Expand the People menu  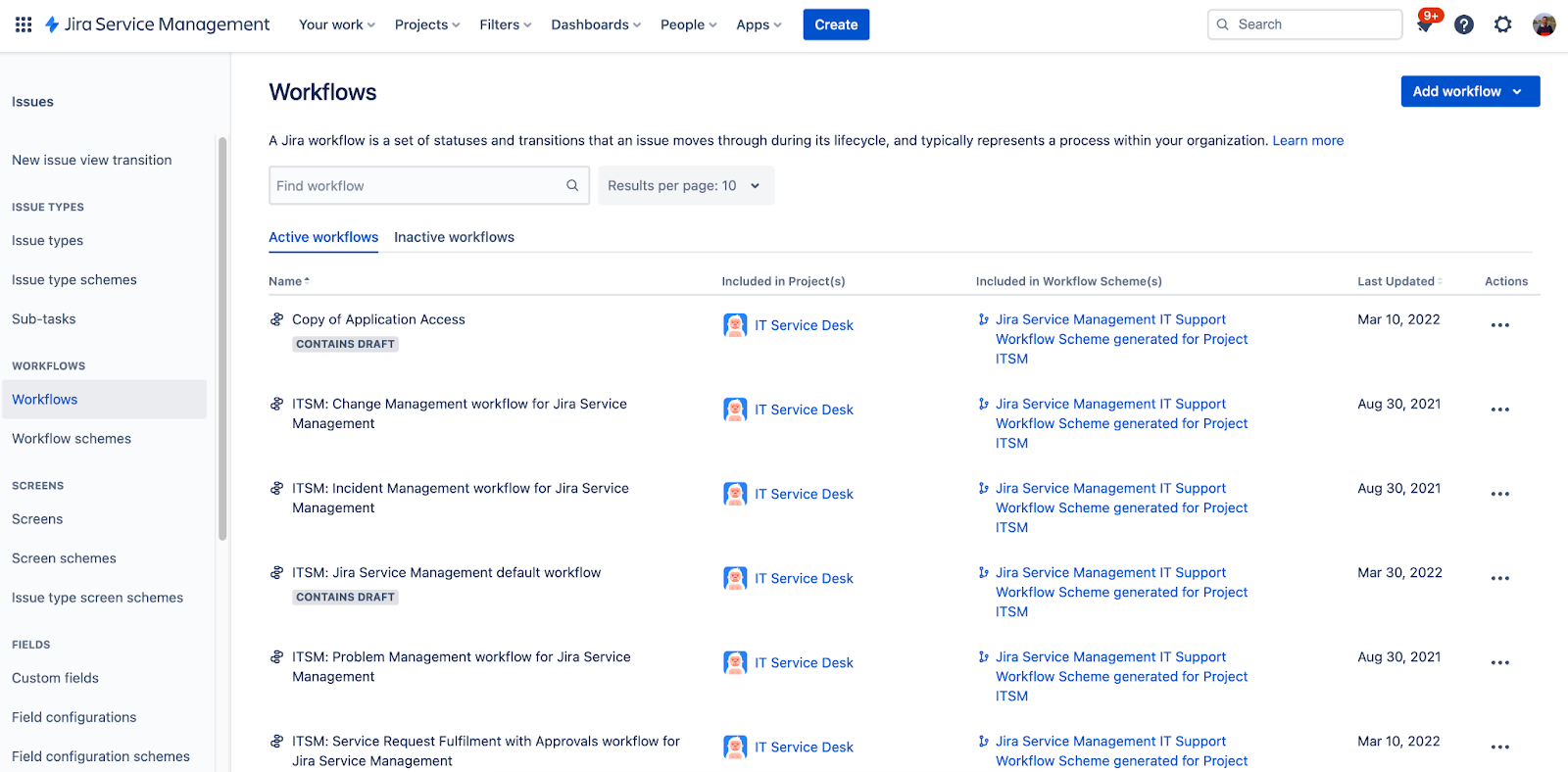[689, 24]
